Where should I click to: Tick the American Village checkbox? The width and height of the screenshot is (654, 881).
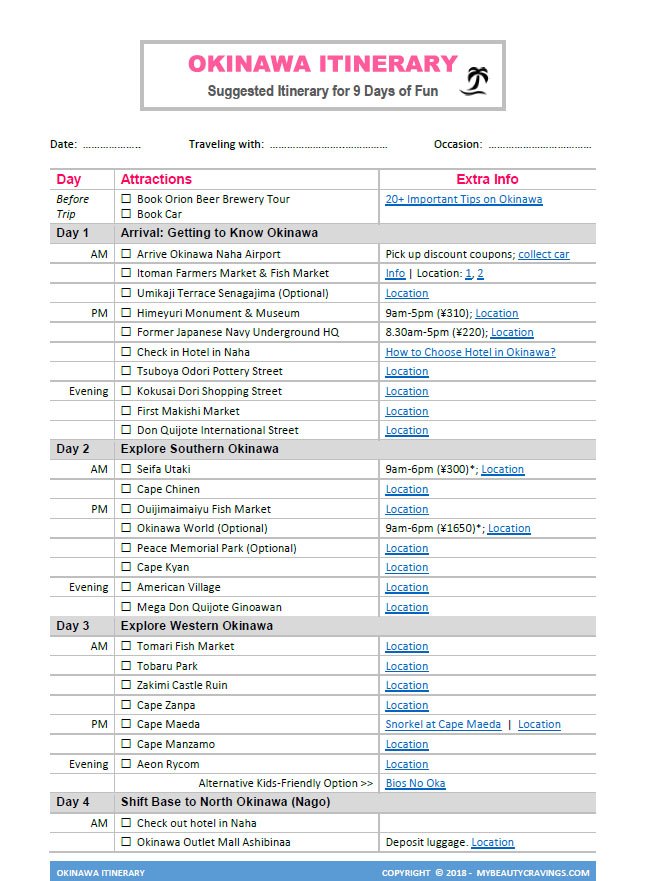click(x=126, y=587)
